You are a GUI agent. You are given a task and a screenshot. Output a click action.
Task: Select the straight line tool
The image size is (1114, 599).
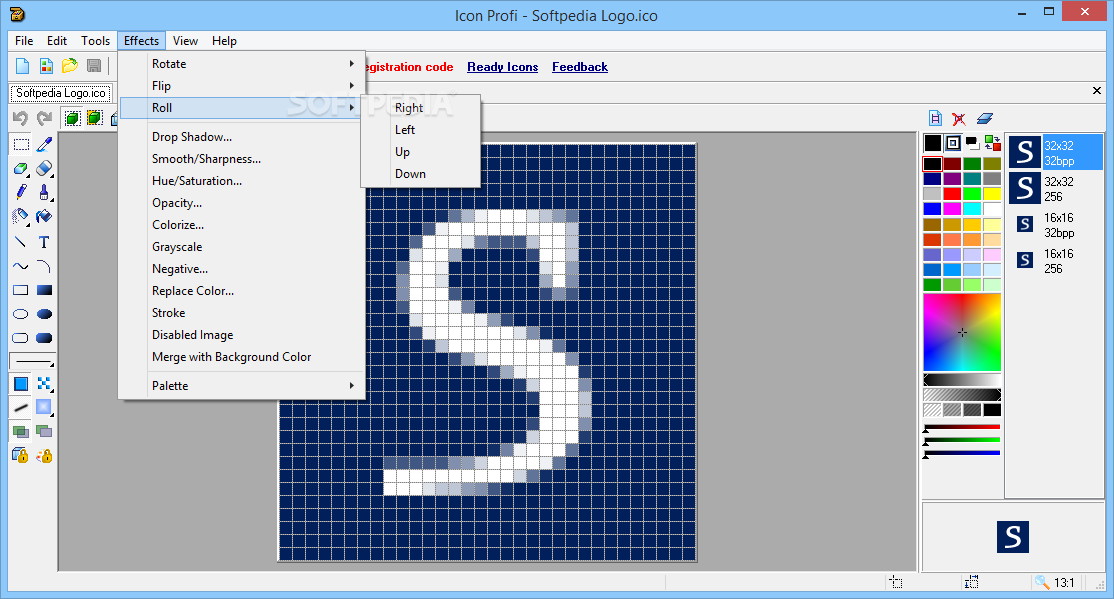click(x=21, y=242)
